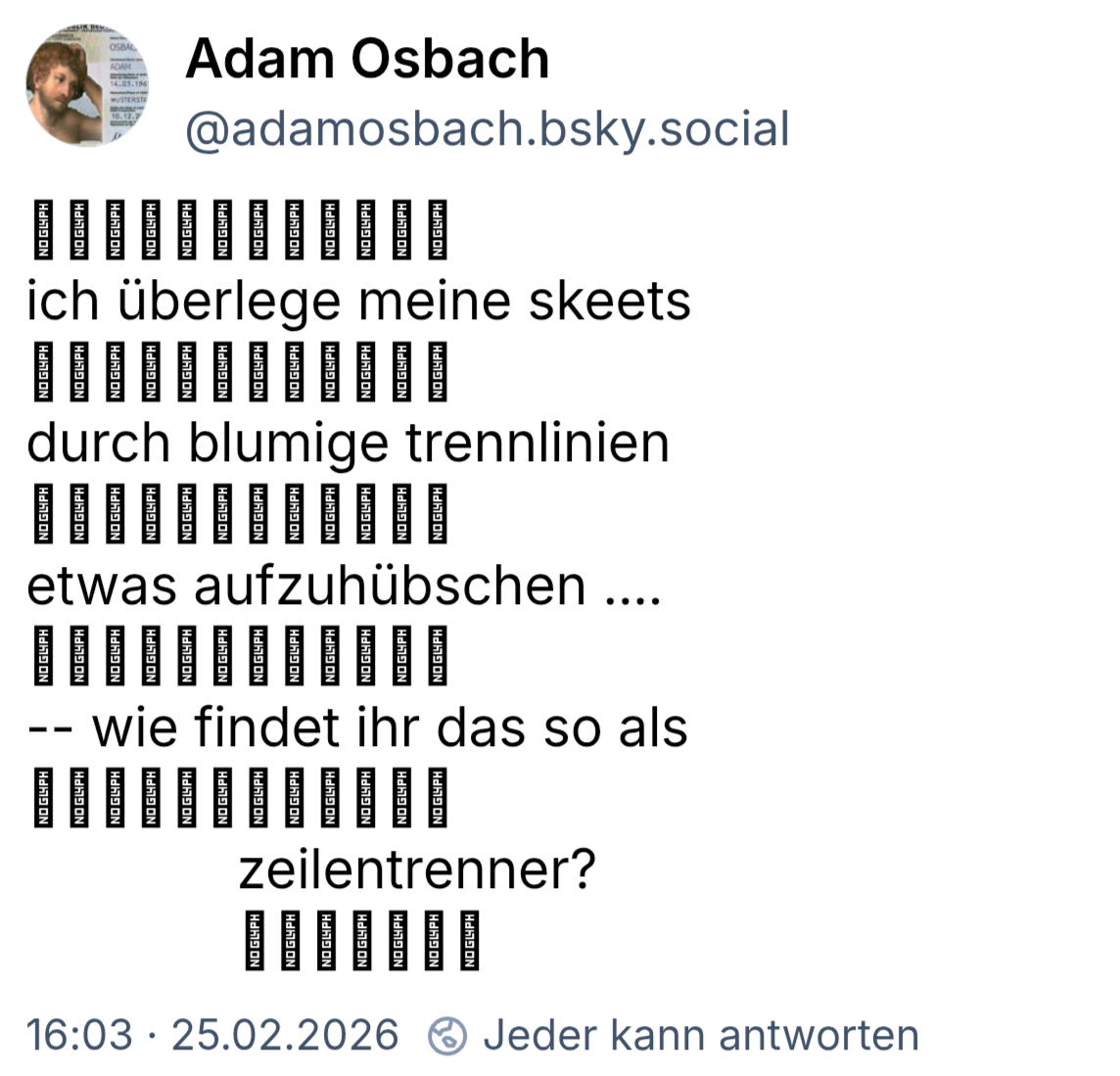This screenshot has width=1120, height=1076.
Task: Click the glyph row below 'etwas aufzuhübschen'
Action: 240,656
